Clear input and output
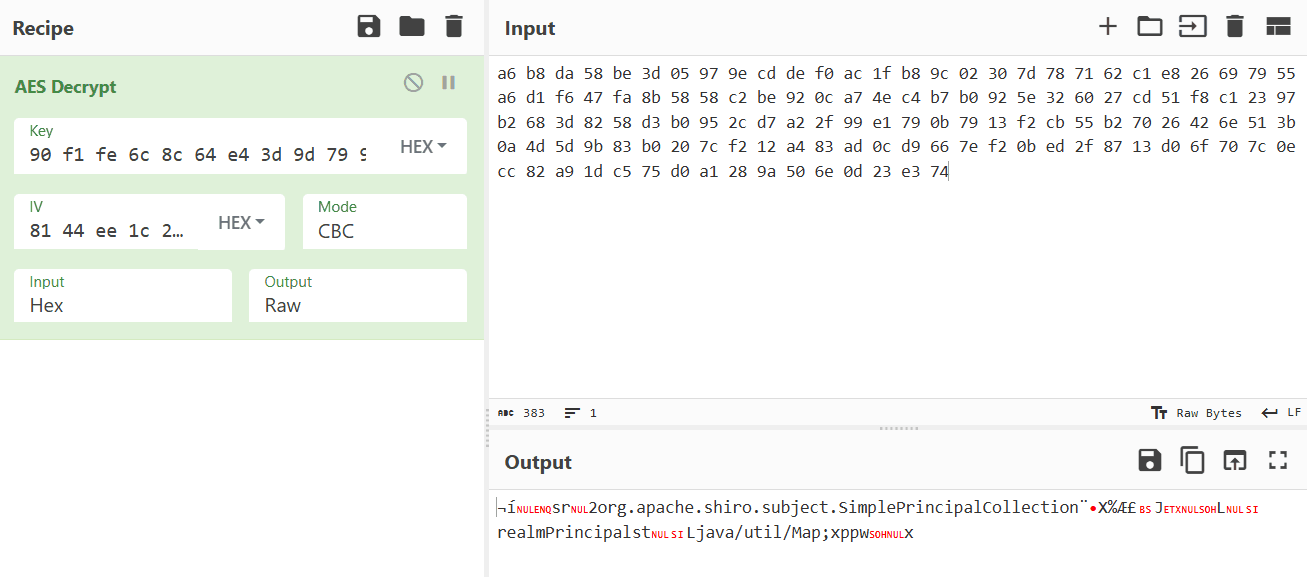 click(x=1235, y=27)
